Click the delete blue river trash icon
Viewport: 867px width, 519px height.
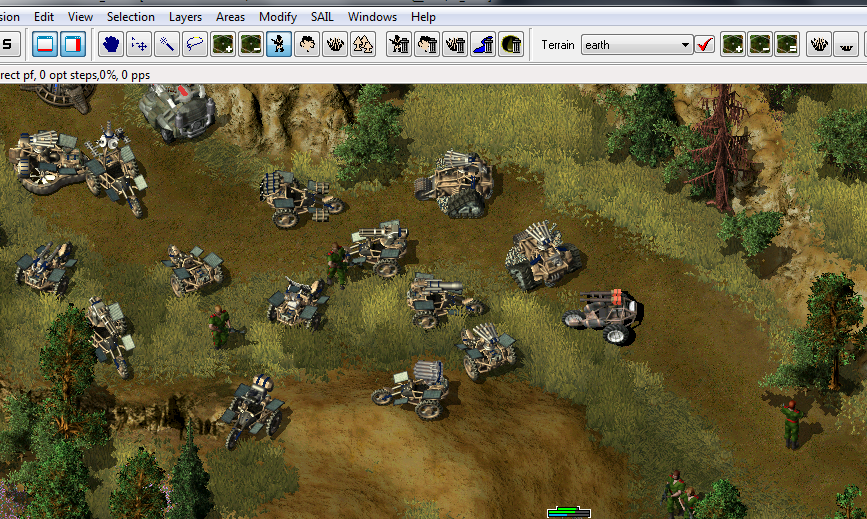pyautogui.click(x=483, y=44)
